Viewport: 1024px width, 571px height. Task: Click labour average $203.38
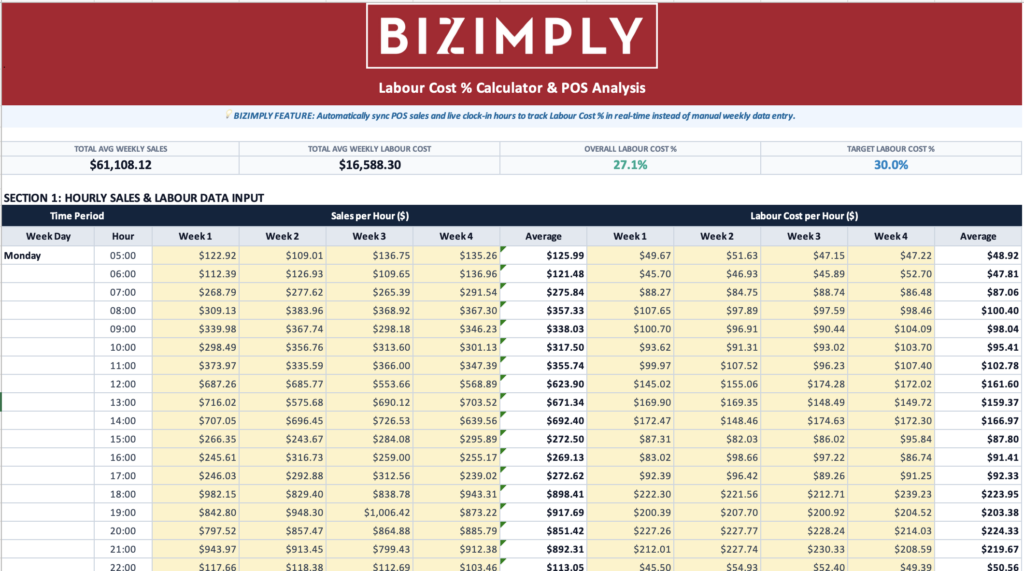tap(978, 512)
